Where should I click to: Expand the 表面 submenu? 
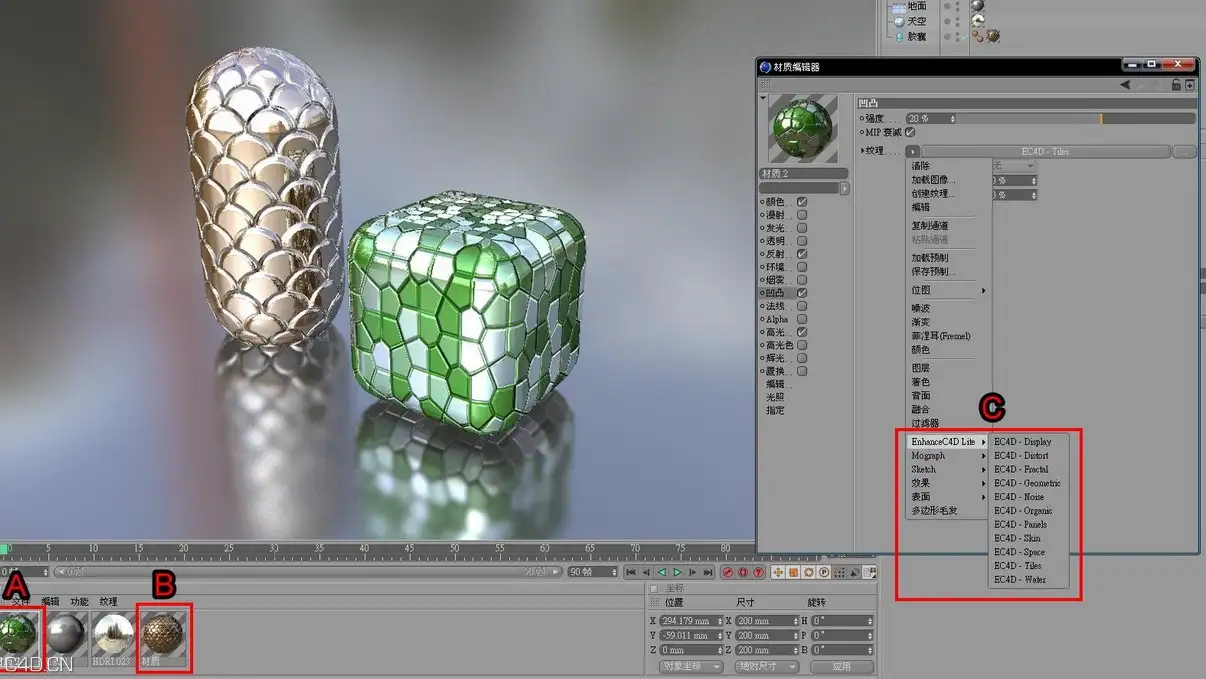coord(947,497)
